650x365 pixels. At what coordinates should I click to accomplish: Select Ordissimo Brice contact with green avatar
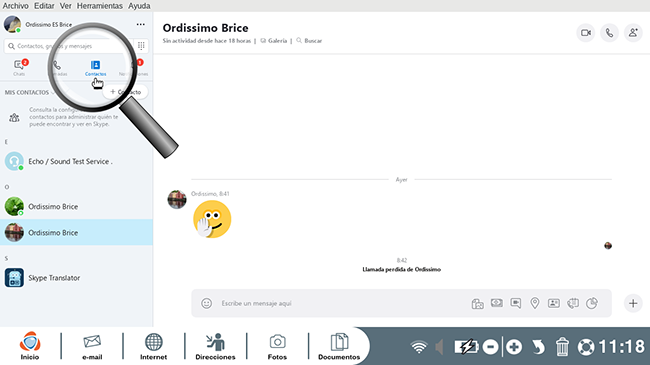(76, 207)
